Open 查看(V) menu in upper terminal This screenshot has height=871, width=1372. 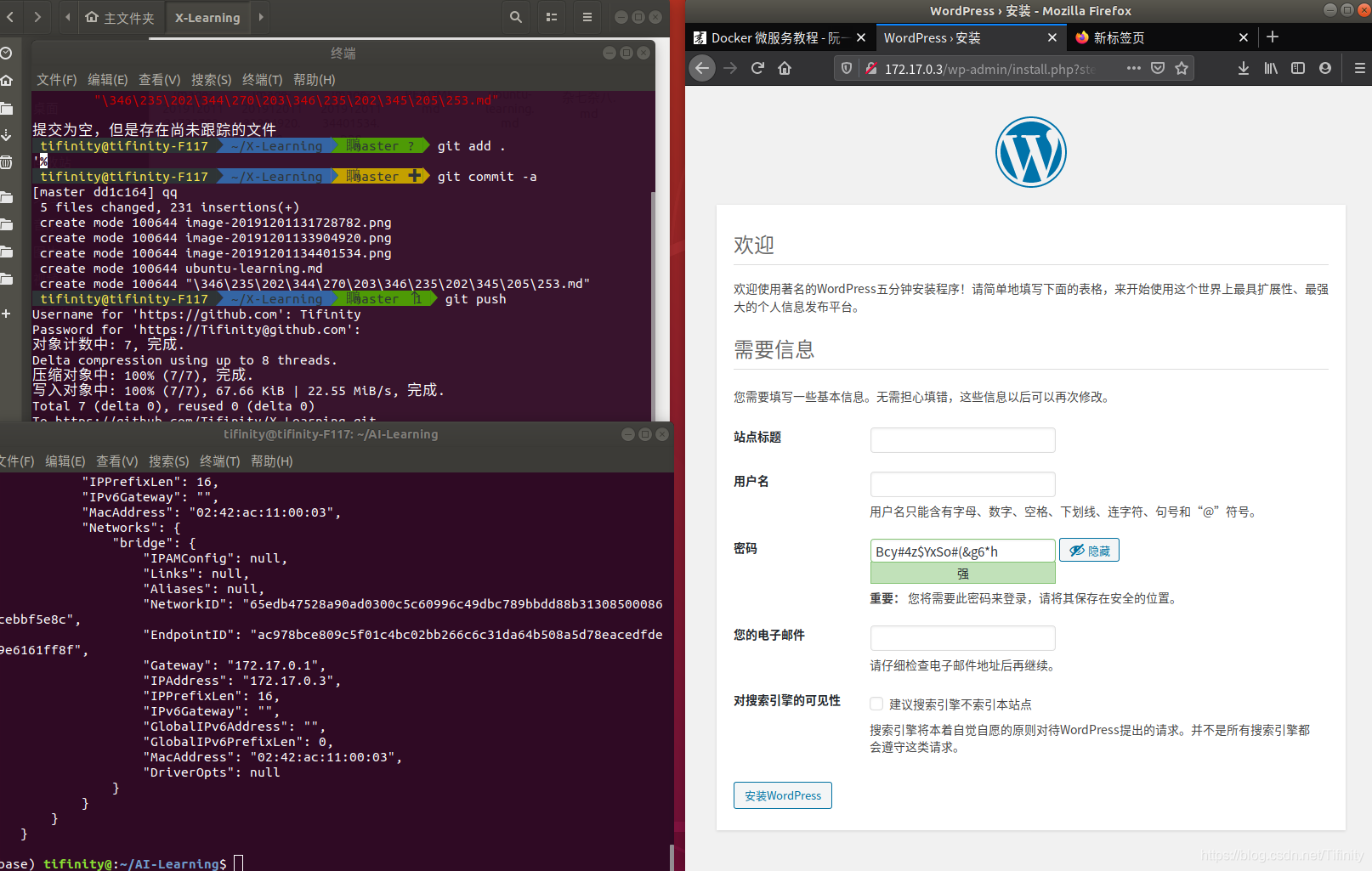[x=159, y=80]
